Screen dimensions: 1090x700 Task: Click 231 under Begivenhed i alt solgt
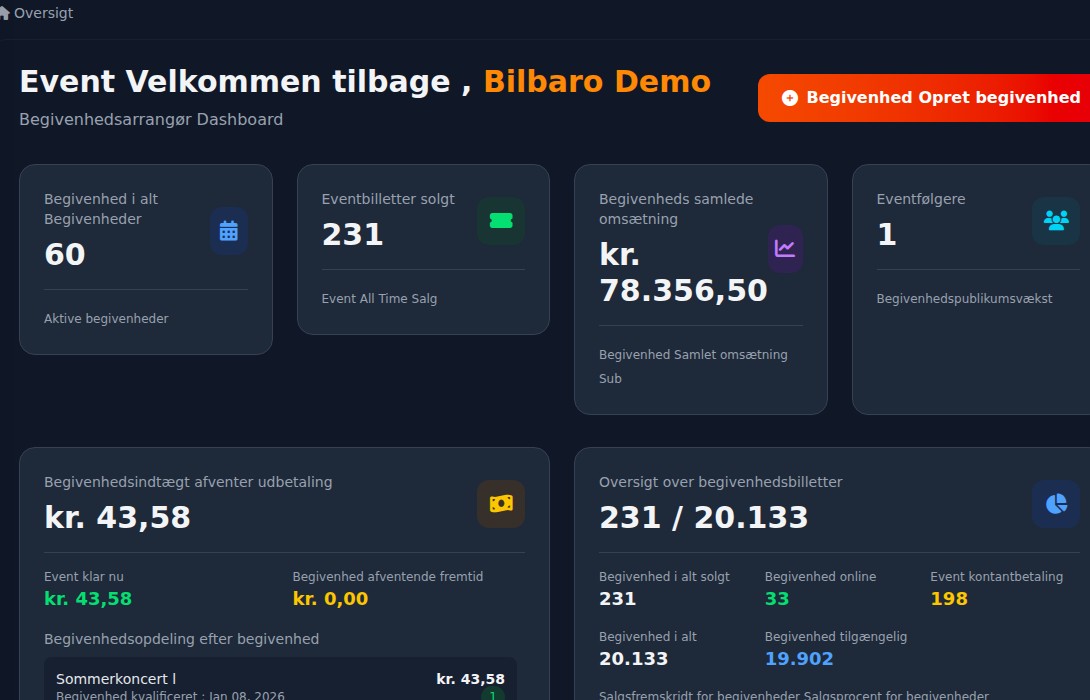click(x=617, y=599)
